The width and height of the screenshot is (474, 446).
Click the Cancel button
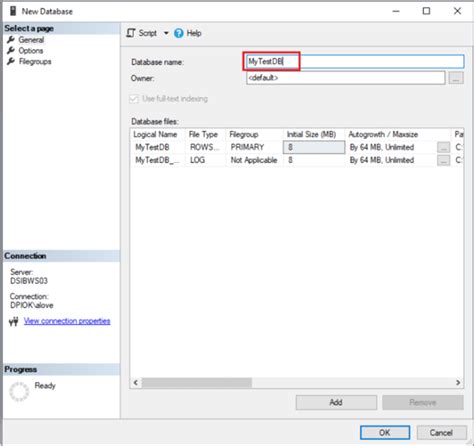441,433
